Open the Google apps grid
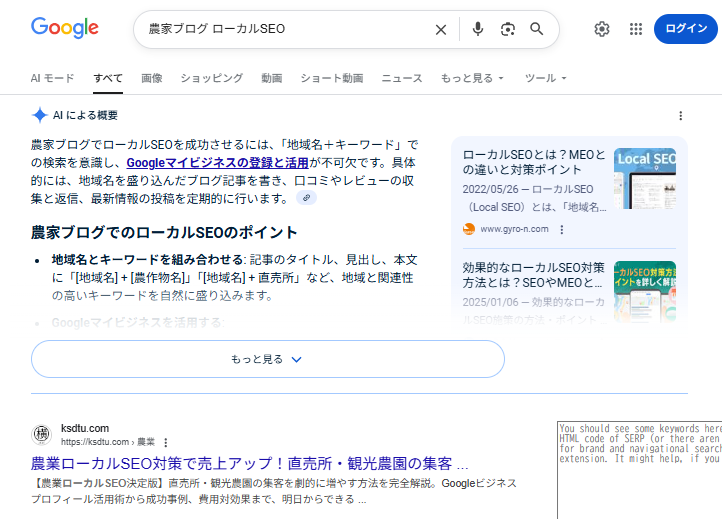Viewport: 722px width, 519px height. pyautogui.click(x=635, y=29)
